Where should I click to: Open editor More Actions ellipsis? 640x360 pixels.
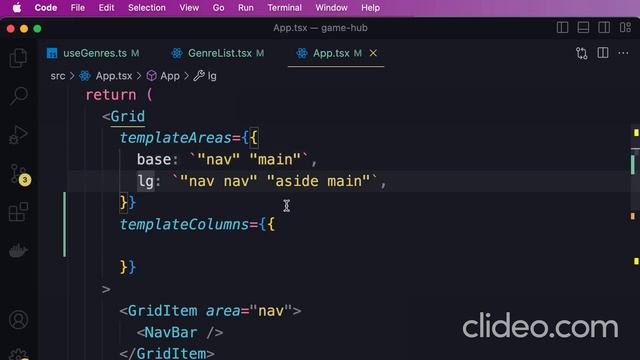623,53
